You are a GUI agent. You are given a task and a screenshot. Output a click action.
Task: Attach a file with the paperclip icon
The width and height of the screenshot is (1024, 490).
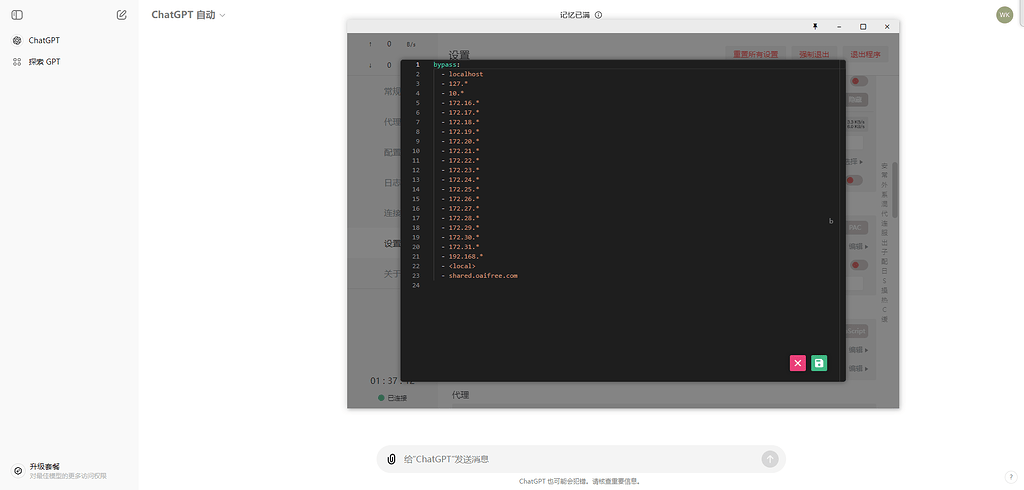pyautogui.click(x=392, y=459)
